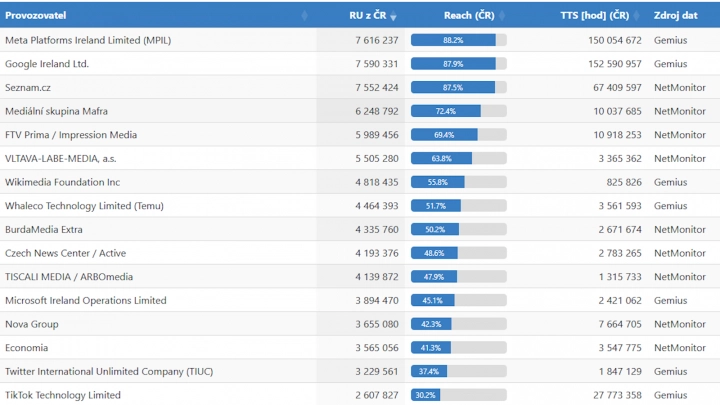Click TTS value 825 826
The height and width of the screenshot is (405, 720).
(x=624, y=182)
